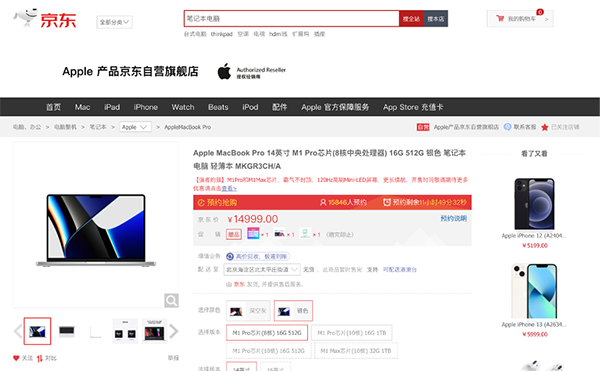Click the 预约说明 reservation info link

coord(453,218)
